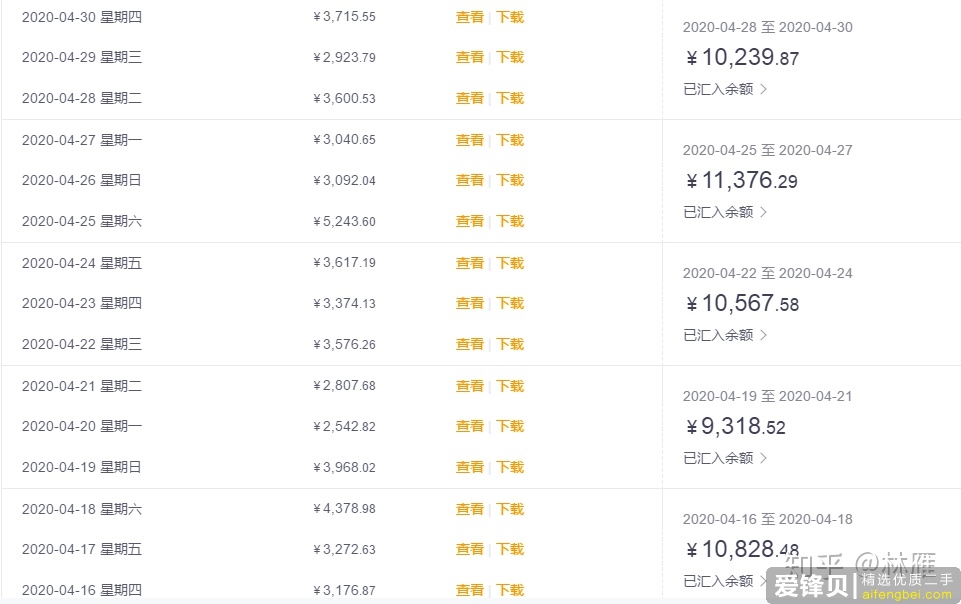
Task: View the 2020-04-19 星期日 entry
Action: coord(470,467)
